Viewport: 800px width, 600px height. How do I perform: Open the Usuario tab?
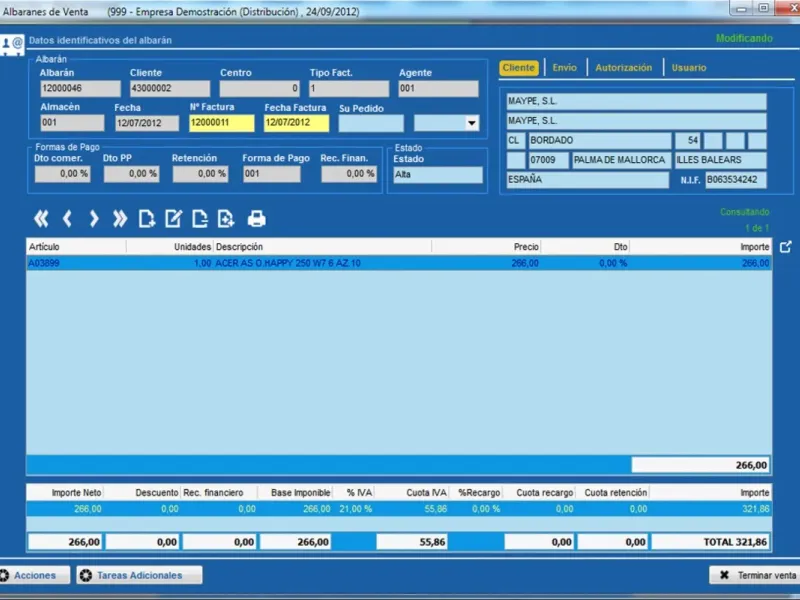[689, 68]
